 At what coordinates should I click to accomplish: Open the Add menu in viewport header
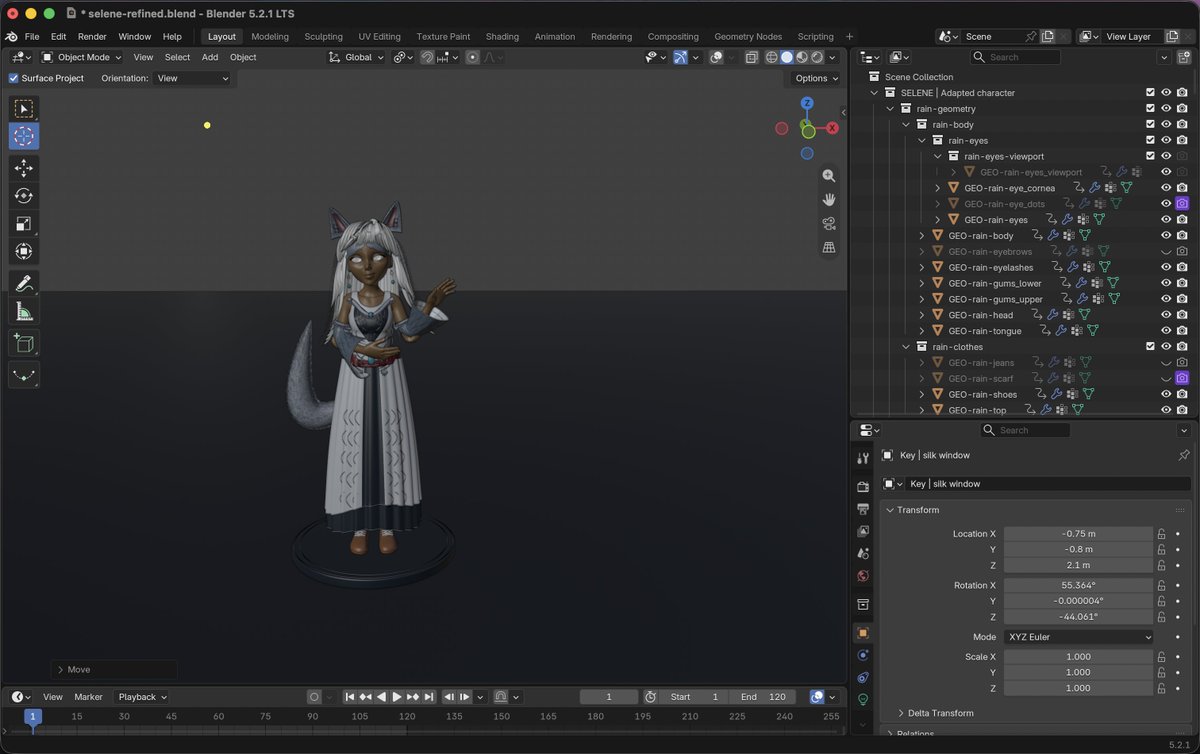click(x=210, y=57)
